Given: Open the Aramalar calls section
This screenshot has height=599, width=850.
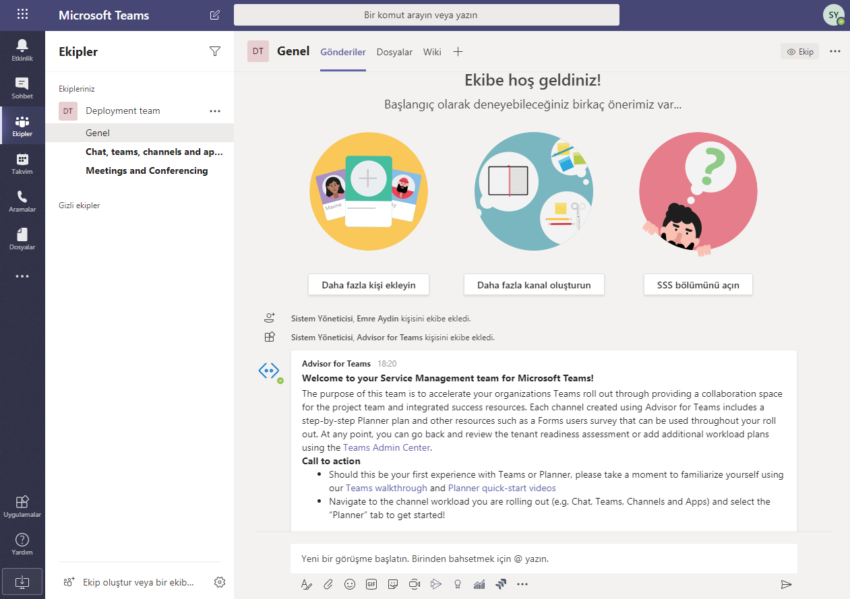Looking at the screenshot, I should click(x=22, y=200).
